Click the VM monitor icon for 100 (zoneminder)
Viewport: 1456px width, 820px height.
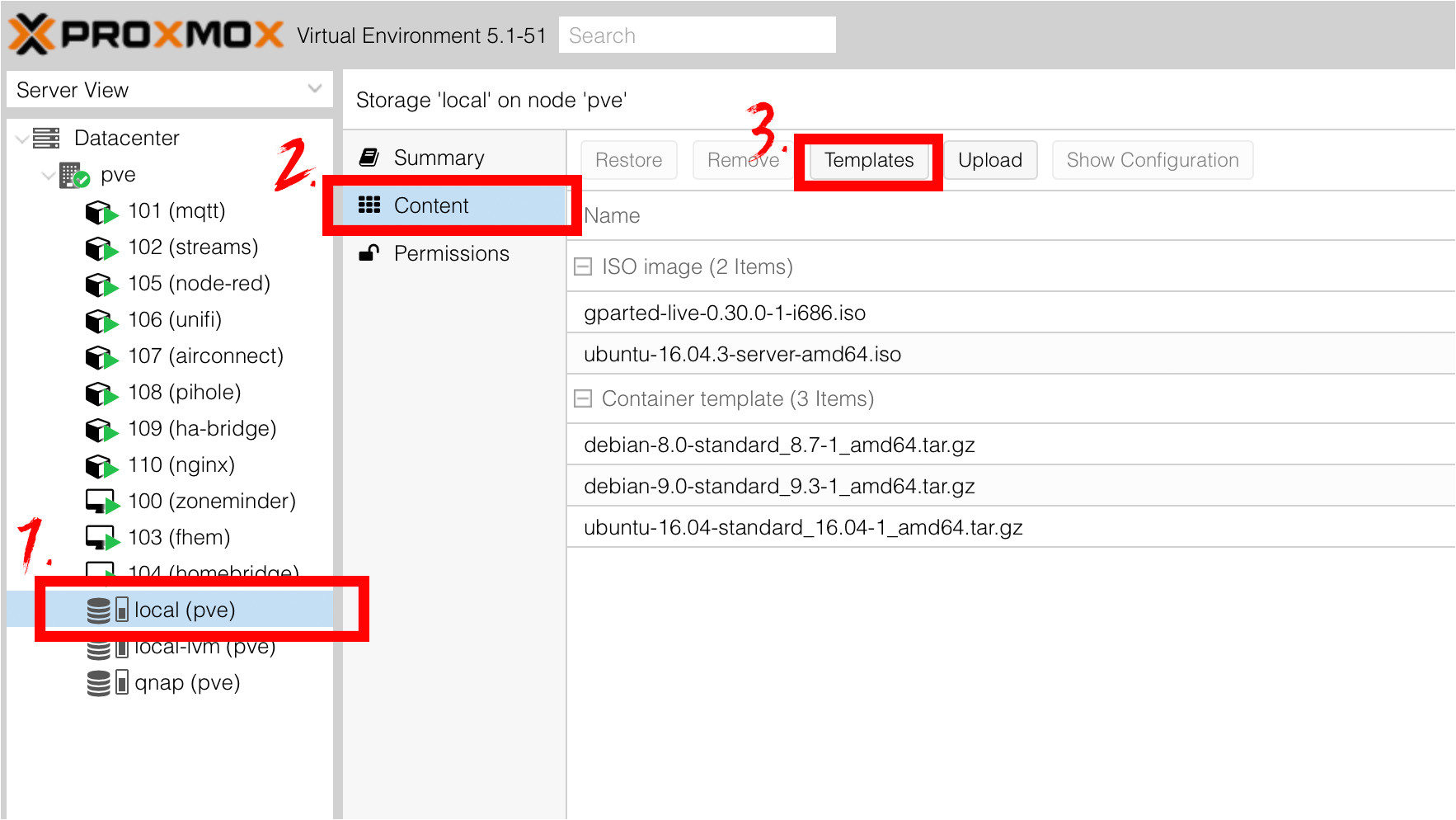[101, 502]
